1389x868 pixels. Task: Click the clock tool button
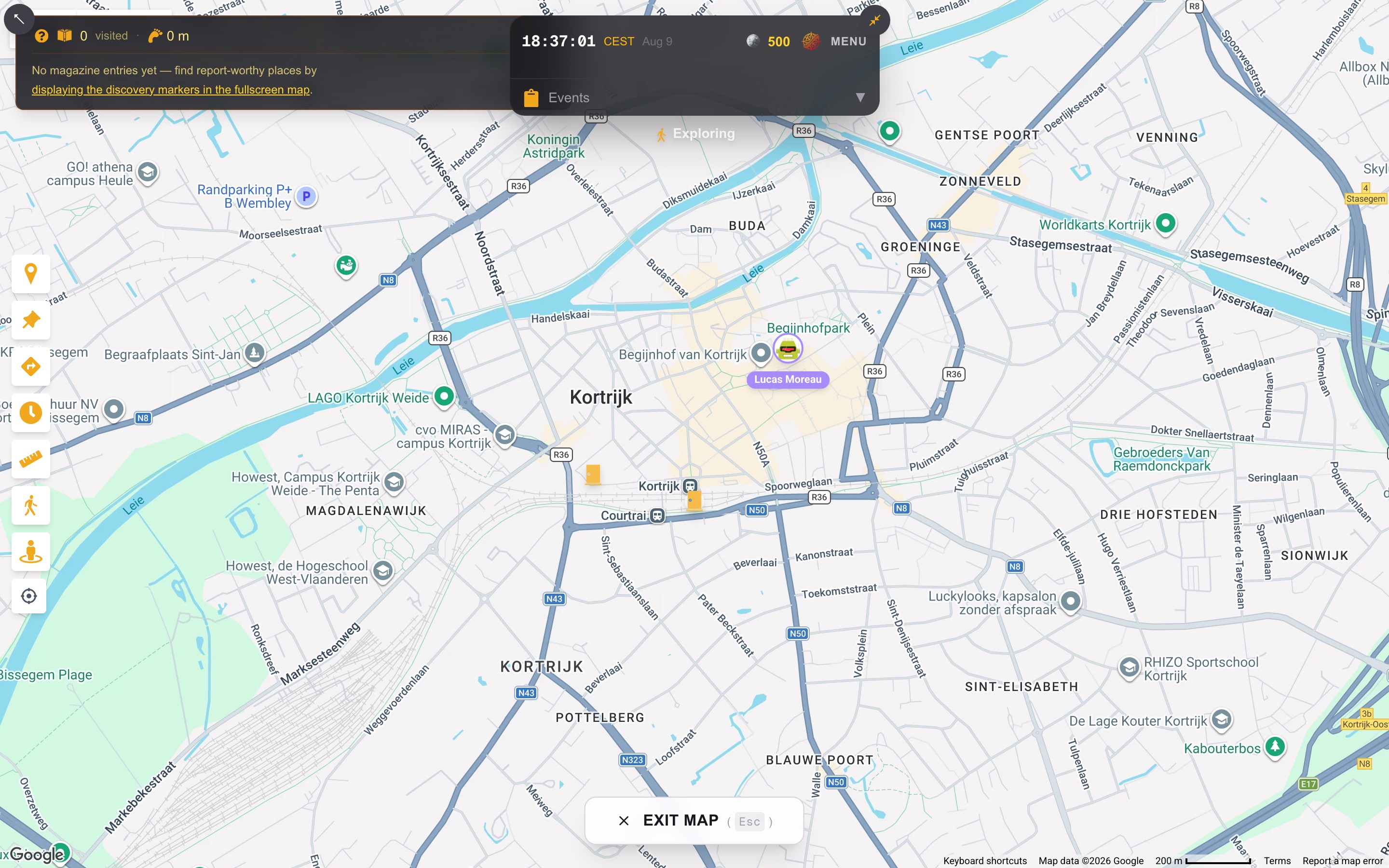[31, 413]
